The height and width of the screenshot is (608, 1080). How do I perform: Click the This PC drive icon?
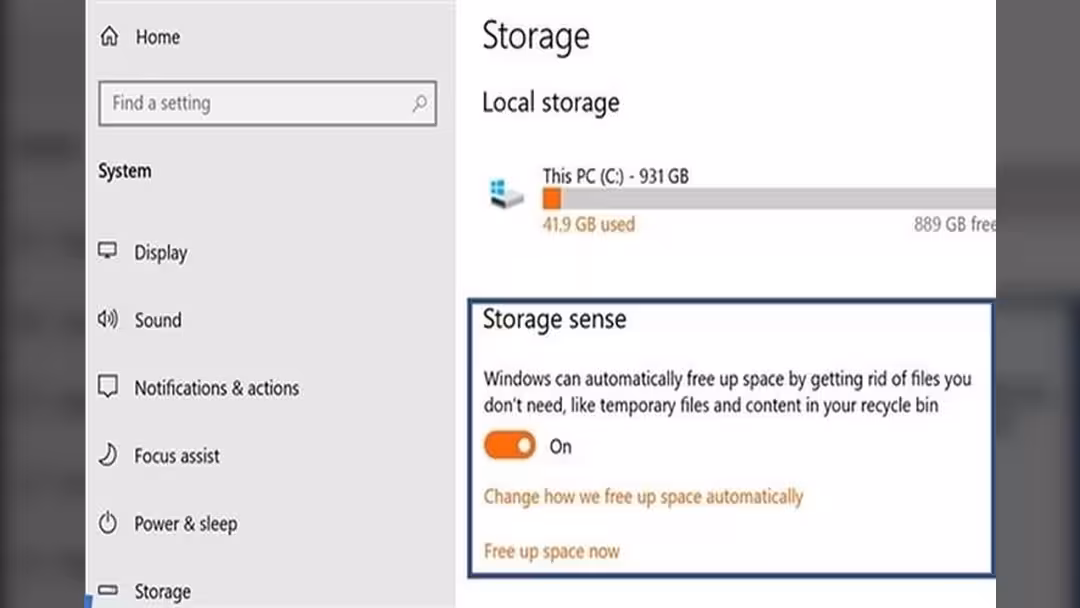pyautogui.click(x=506, y=193)
